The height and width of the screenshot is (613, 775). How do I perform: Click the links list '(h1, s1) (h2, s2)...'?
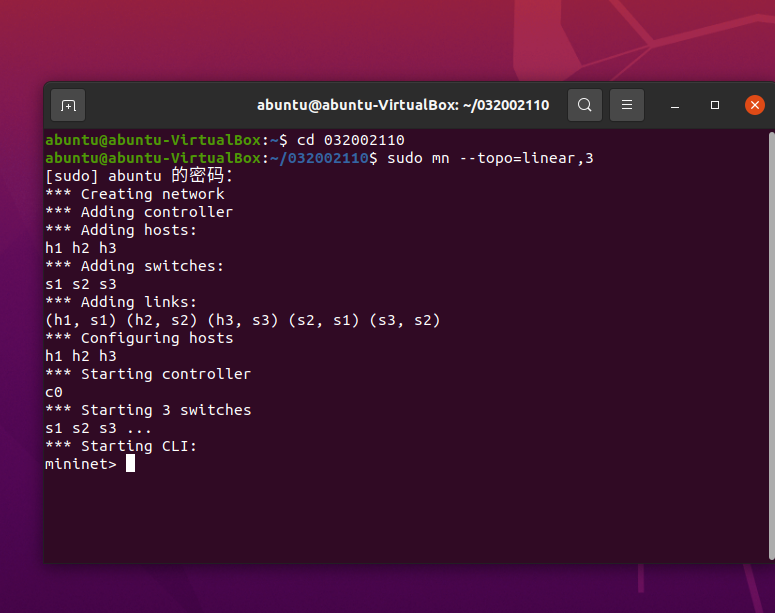(x=243, y=320)
